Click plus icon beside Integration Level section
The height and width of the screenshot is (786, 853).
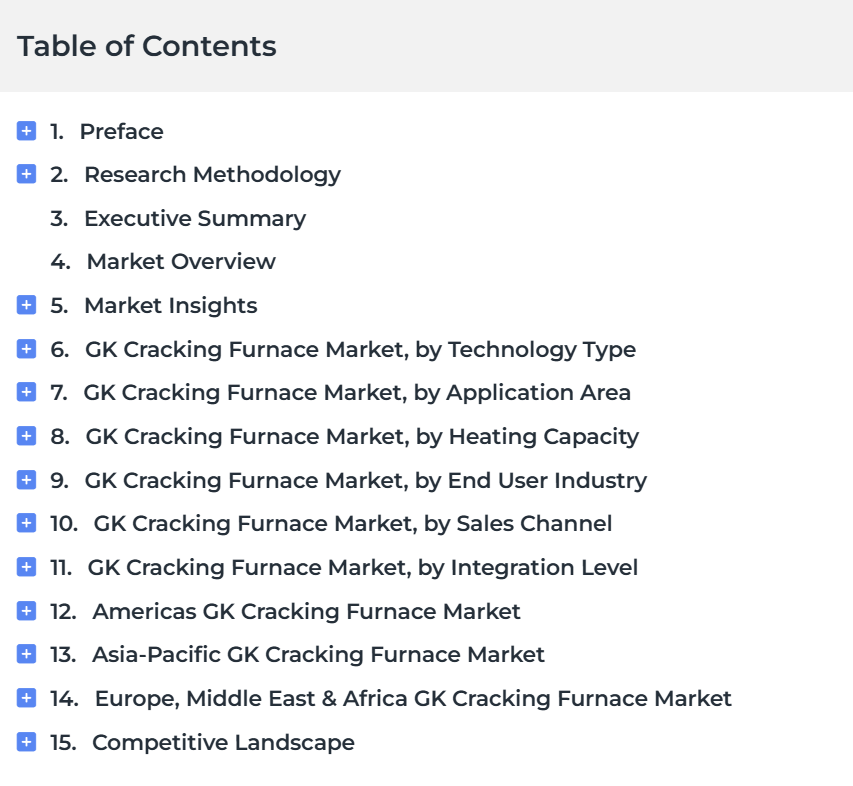pyautogui.click(x=26, y=567)
